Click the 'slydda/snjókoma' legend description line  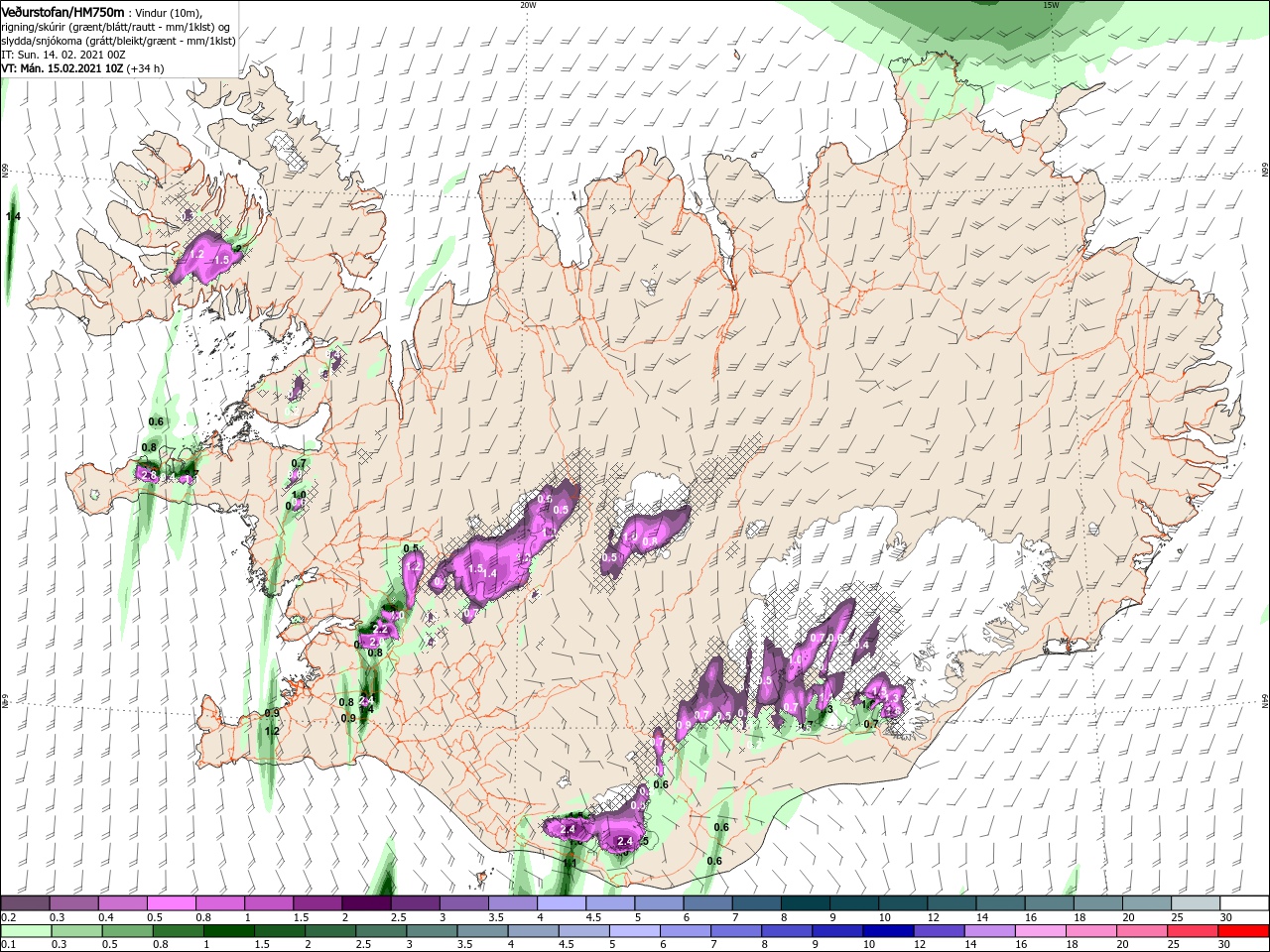(117, 41)
